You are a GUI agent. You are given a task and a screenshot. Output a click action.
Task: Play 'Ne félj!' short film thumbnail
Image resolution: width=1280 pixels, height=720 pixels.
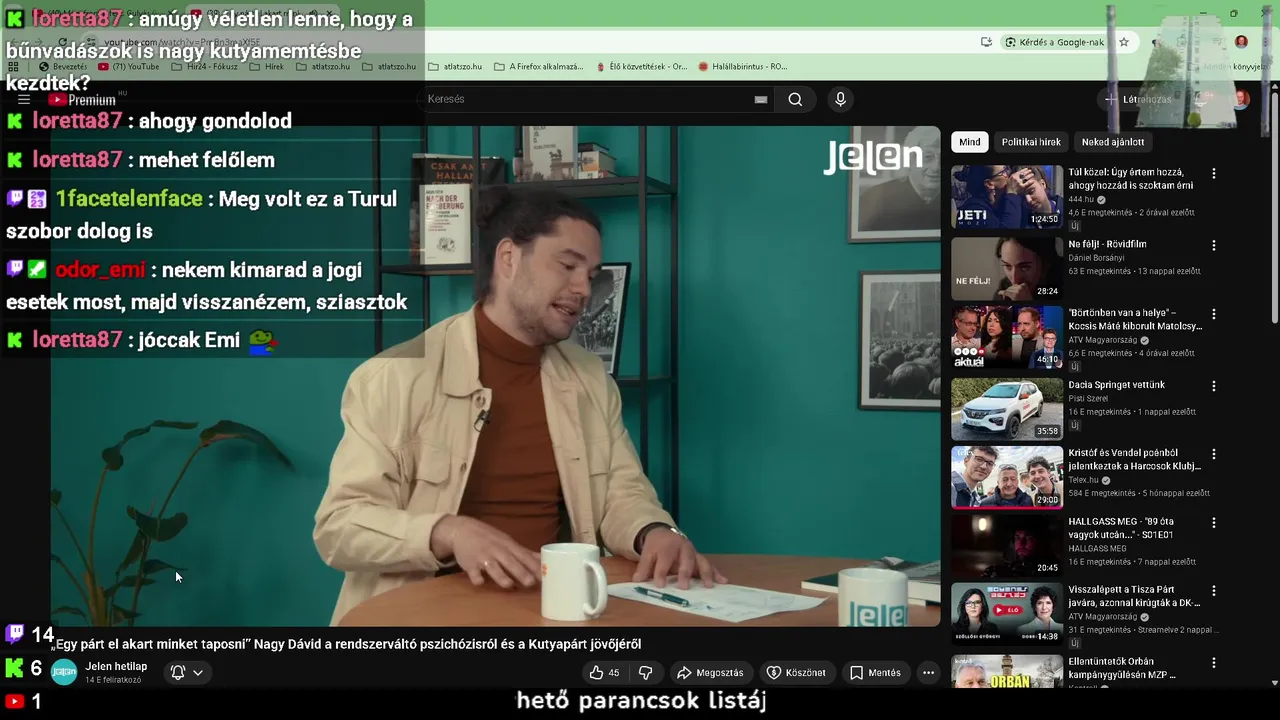1007,268
